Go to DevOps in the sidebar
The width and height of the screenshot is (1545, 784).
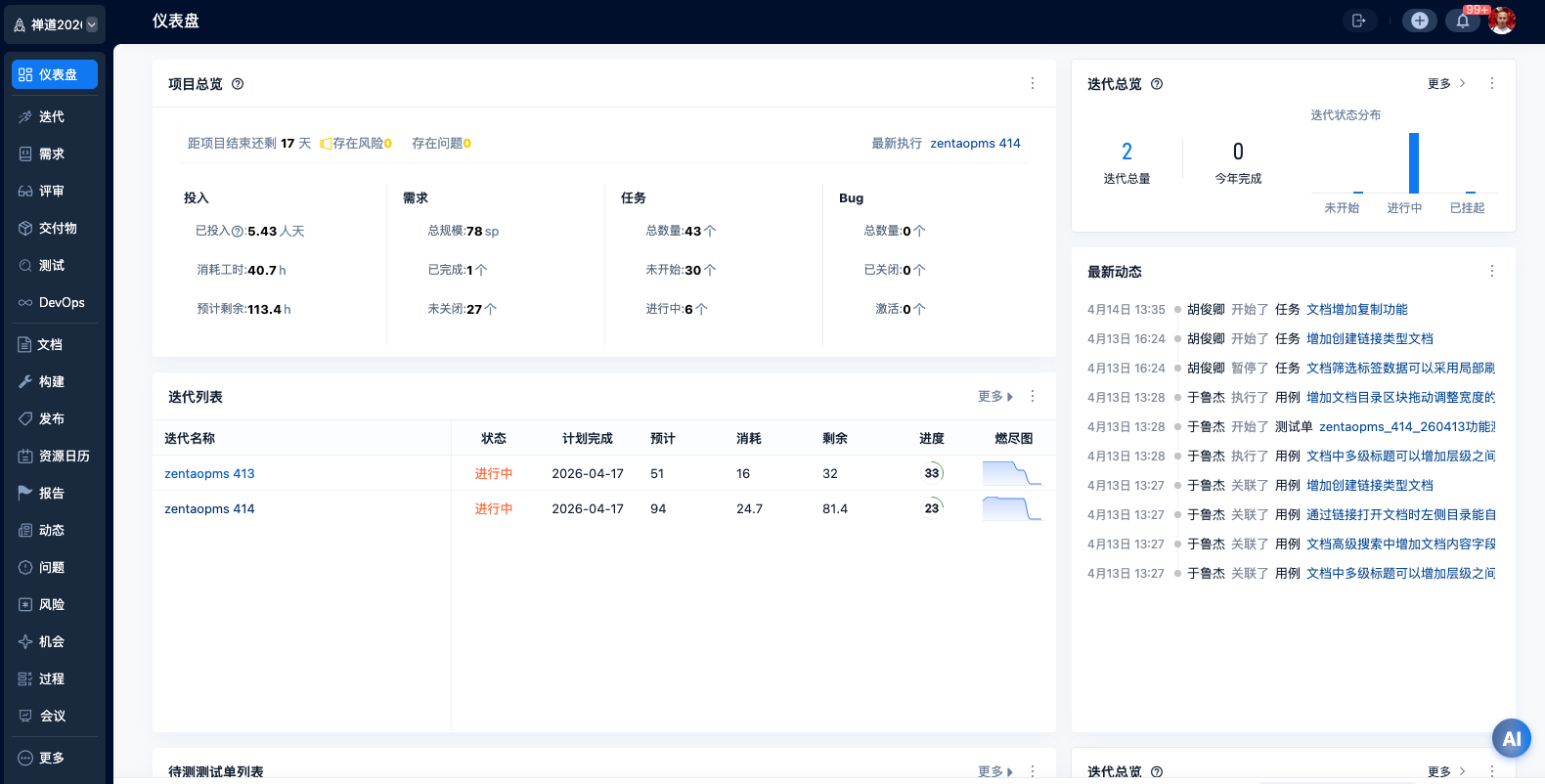click(61, 302)
